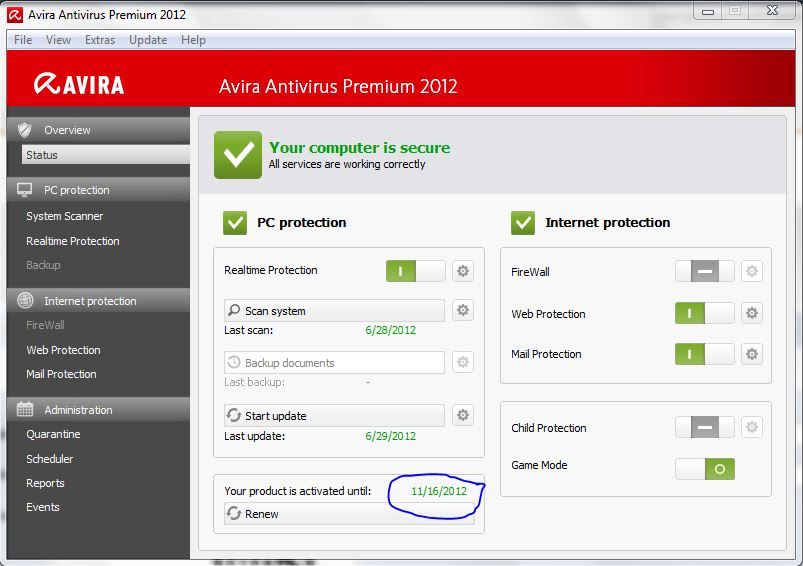The image size is (803, 566).
Task: Click the Start update button
Action: pyautogui.click(x=334, y=415)
